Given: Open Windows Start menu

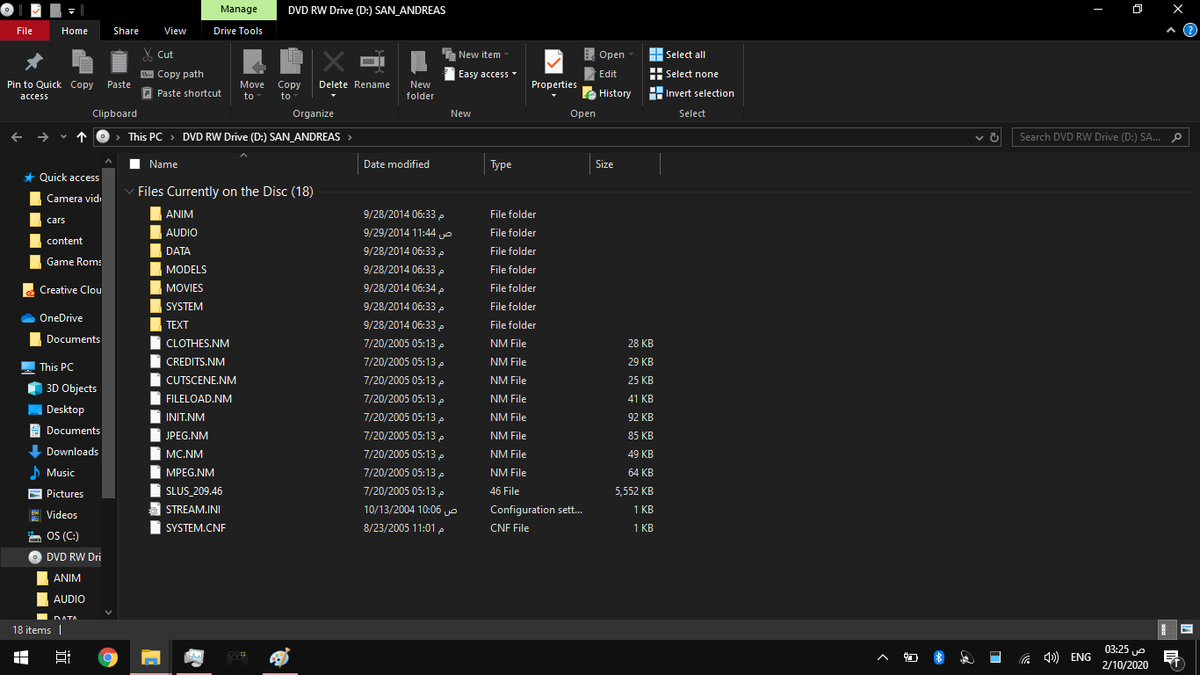Looking at the screenshot, I should (x=19, y=657).
